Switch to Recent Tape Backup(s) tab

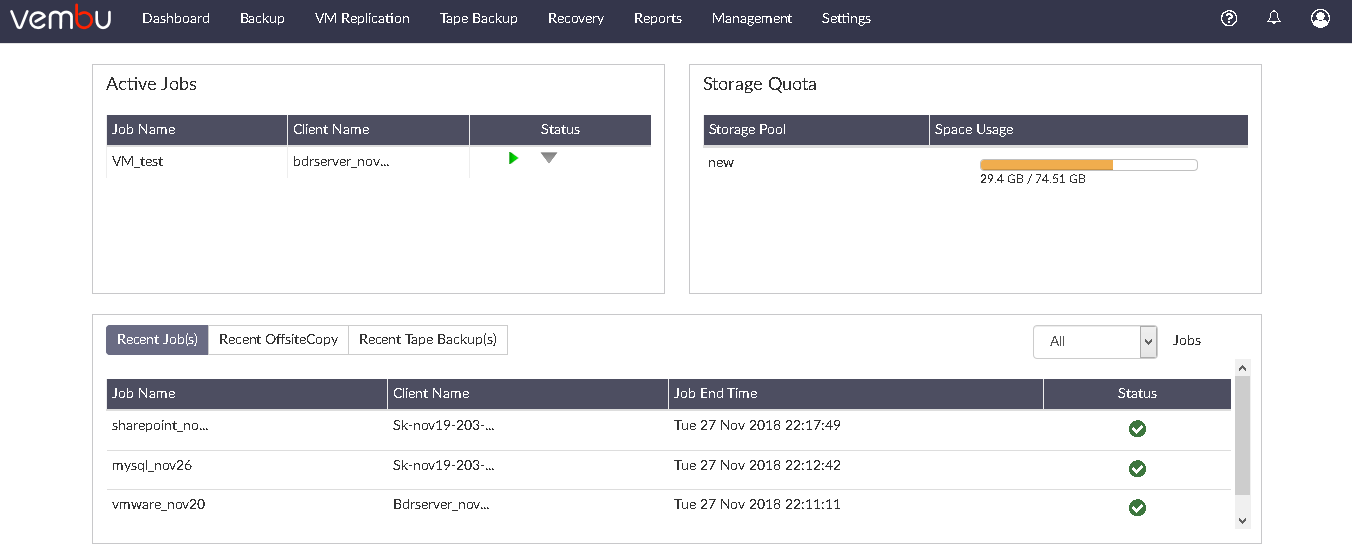coord(428,339)
